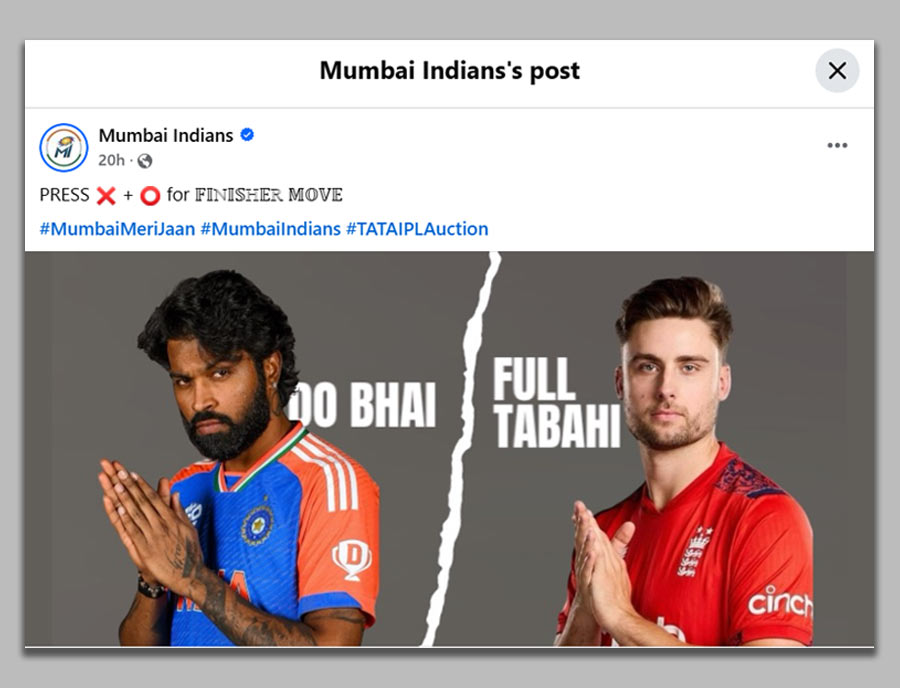This screenshot has height=688, width=900.
Task: Click the Mumbai Indians's post dialog title
Action: point(449,71)
